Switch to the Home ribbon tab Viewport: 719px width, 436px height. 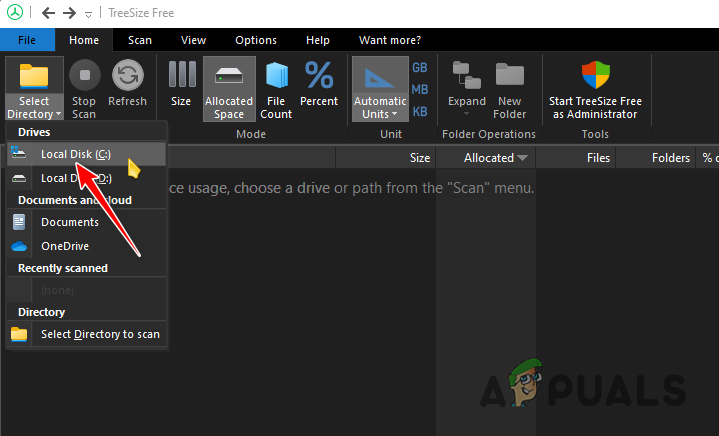click(x=84, y=40)
